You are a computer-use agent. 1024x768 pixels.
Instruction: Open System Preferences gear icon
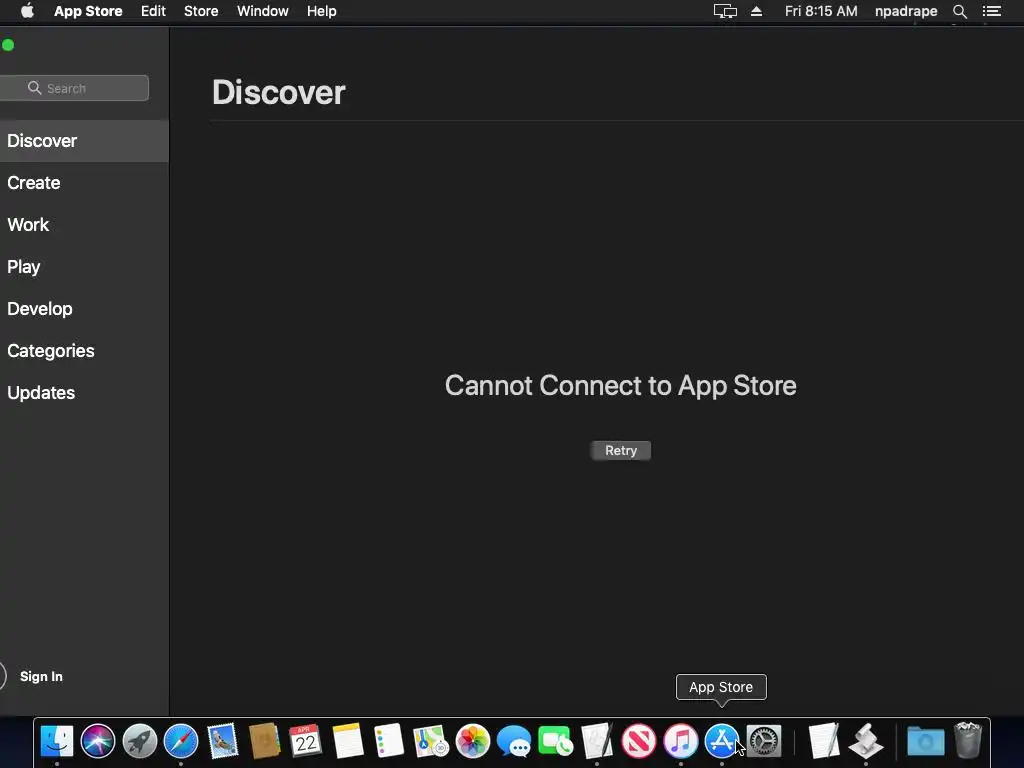click(763, 741)
